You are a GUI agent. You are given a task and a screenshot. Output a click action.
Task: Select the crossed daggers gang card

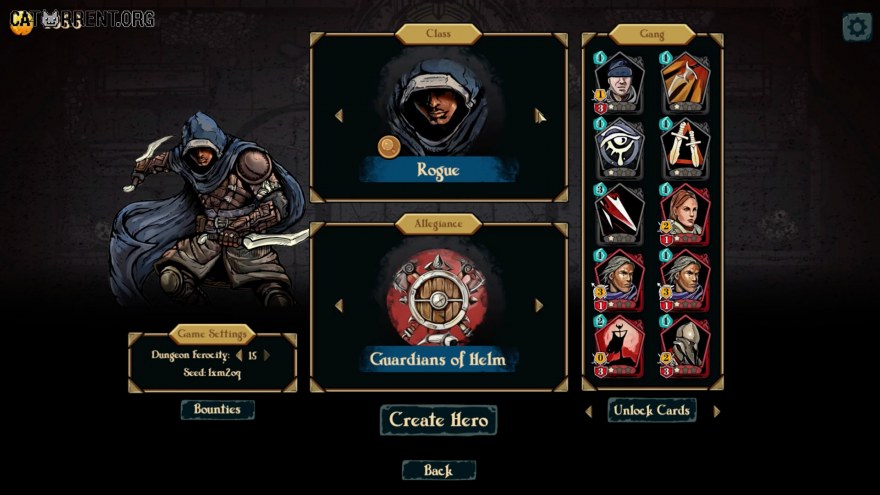point(685,148)
